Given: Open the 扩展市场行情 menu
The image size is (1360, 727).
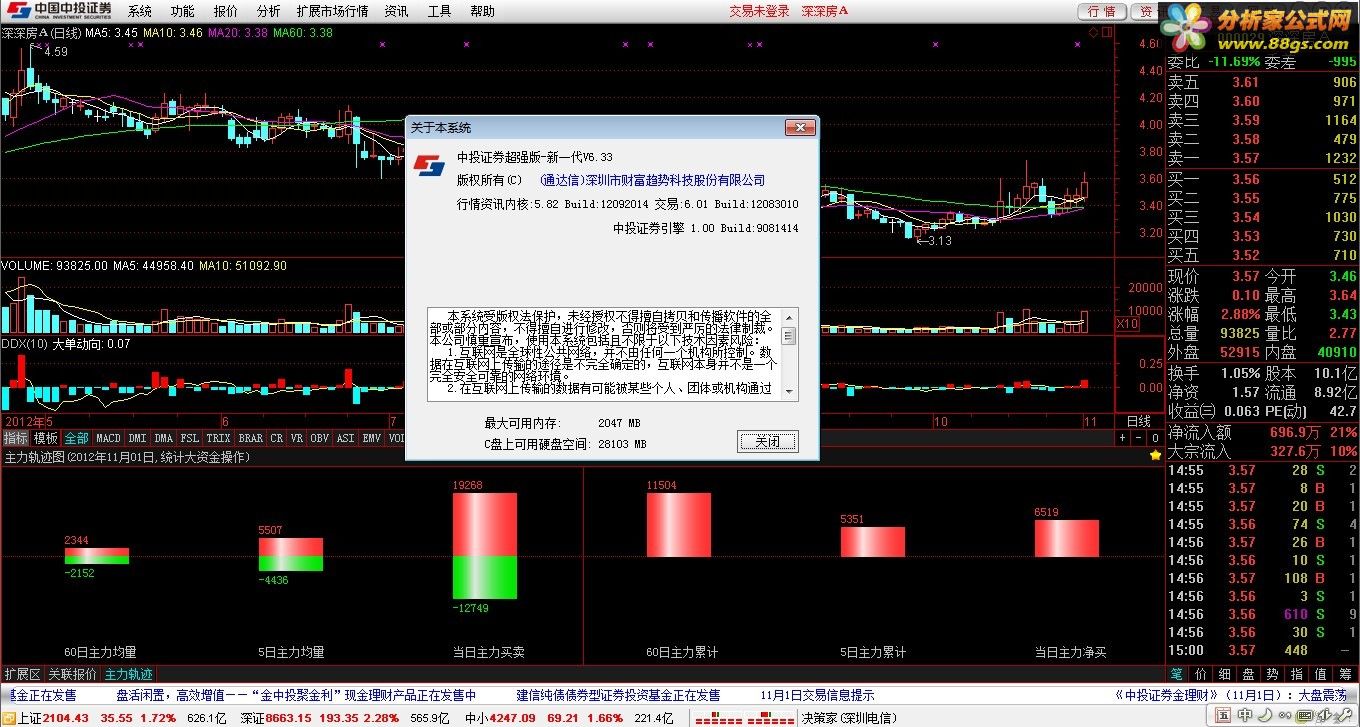Looking at the screenshot, I should point(332,11).
